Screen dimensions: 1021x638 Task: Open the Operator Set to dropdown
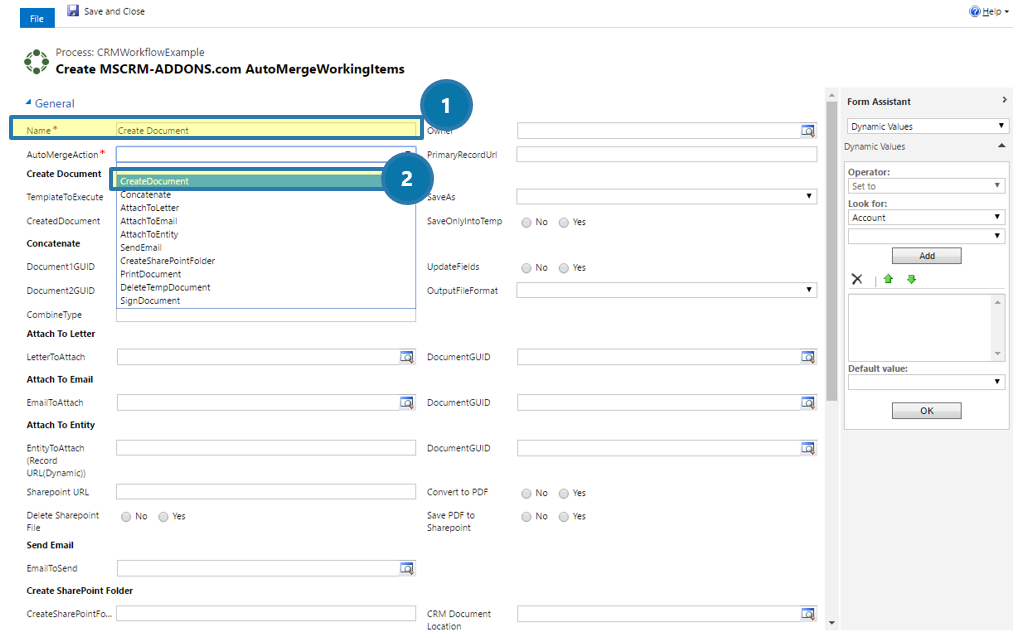tap(927, 186)
